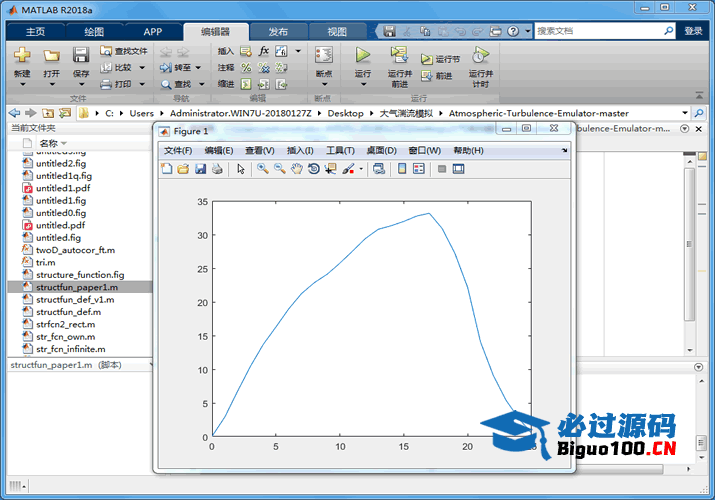Open 工具(T) menu in Figure 1
The width and height of the screenshot is (715, 500).
340,150
